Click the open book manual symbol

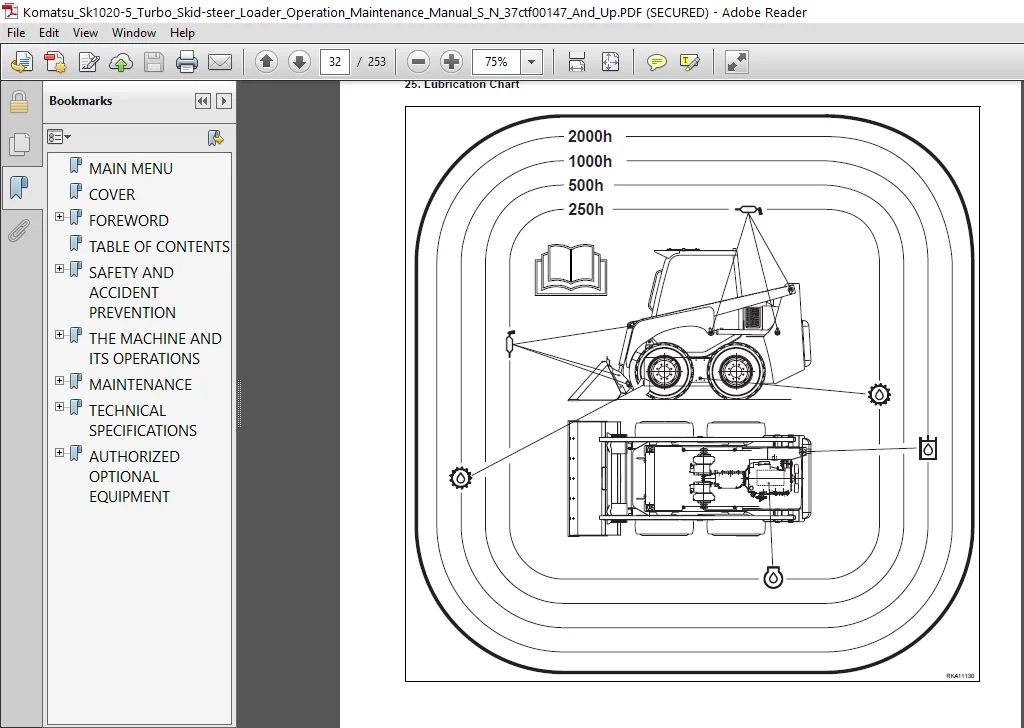571,270
